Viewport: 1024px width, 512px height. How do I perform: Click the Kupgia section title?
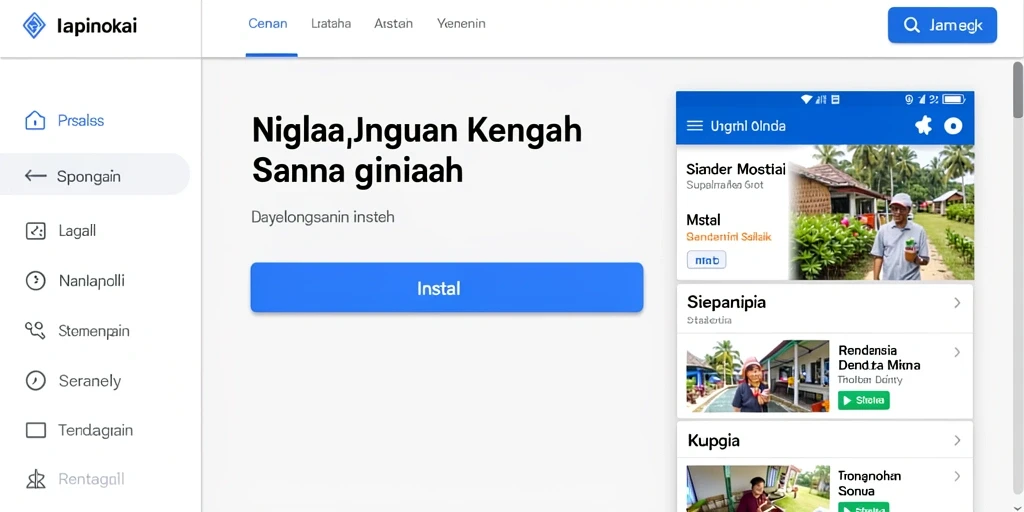(714, 441)
